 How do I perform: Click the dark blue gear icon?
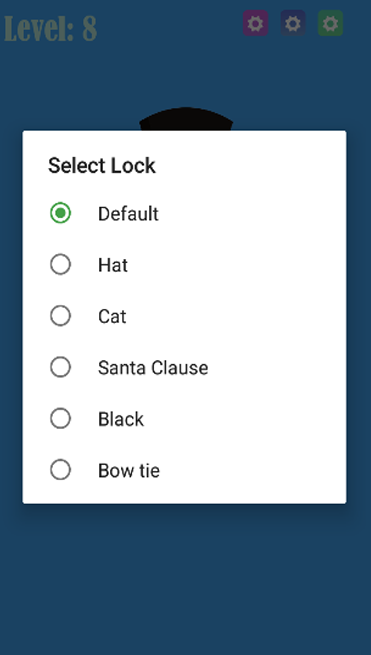(293, 23)
